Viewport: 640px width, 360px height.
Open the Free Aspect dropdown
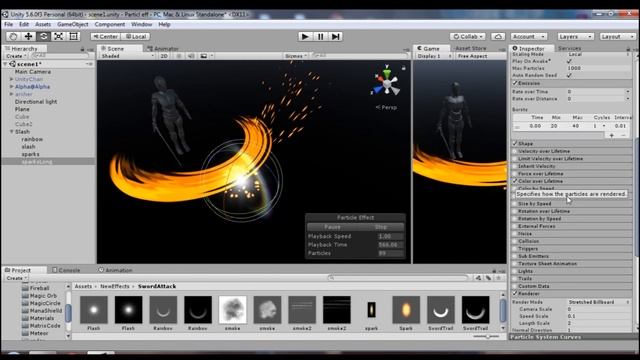click(x=480, y=56)
